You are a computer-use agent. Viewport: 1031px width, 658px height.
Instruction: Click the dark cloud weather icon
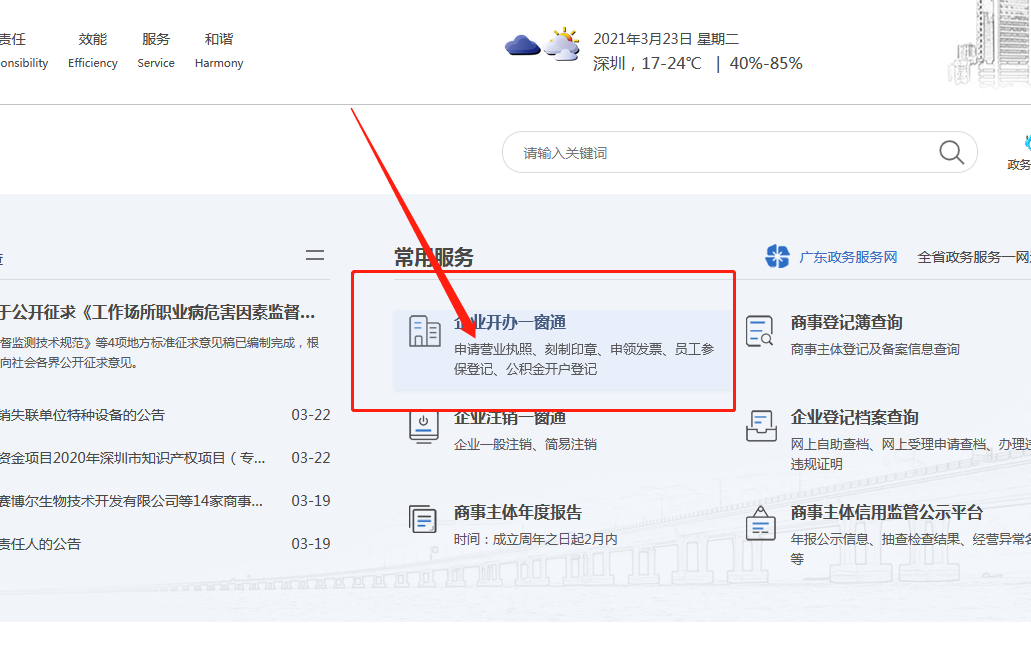(522, 44)
